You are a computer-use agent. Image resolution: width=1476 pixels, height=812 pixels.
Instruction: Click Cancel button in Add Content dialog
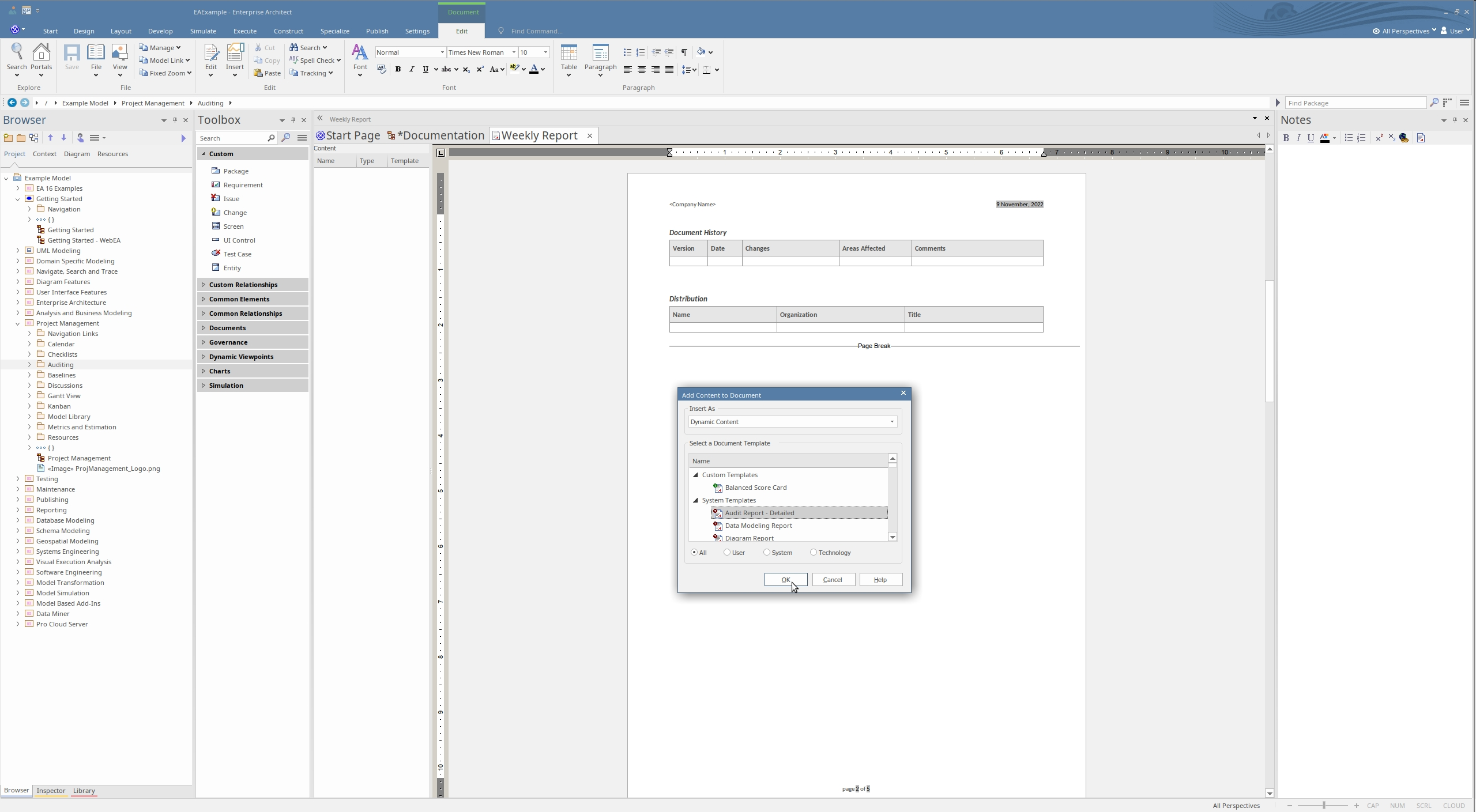click(833, 579)
